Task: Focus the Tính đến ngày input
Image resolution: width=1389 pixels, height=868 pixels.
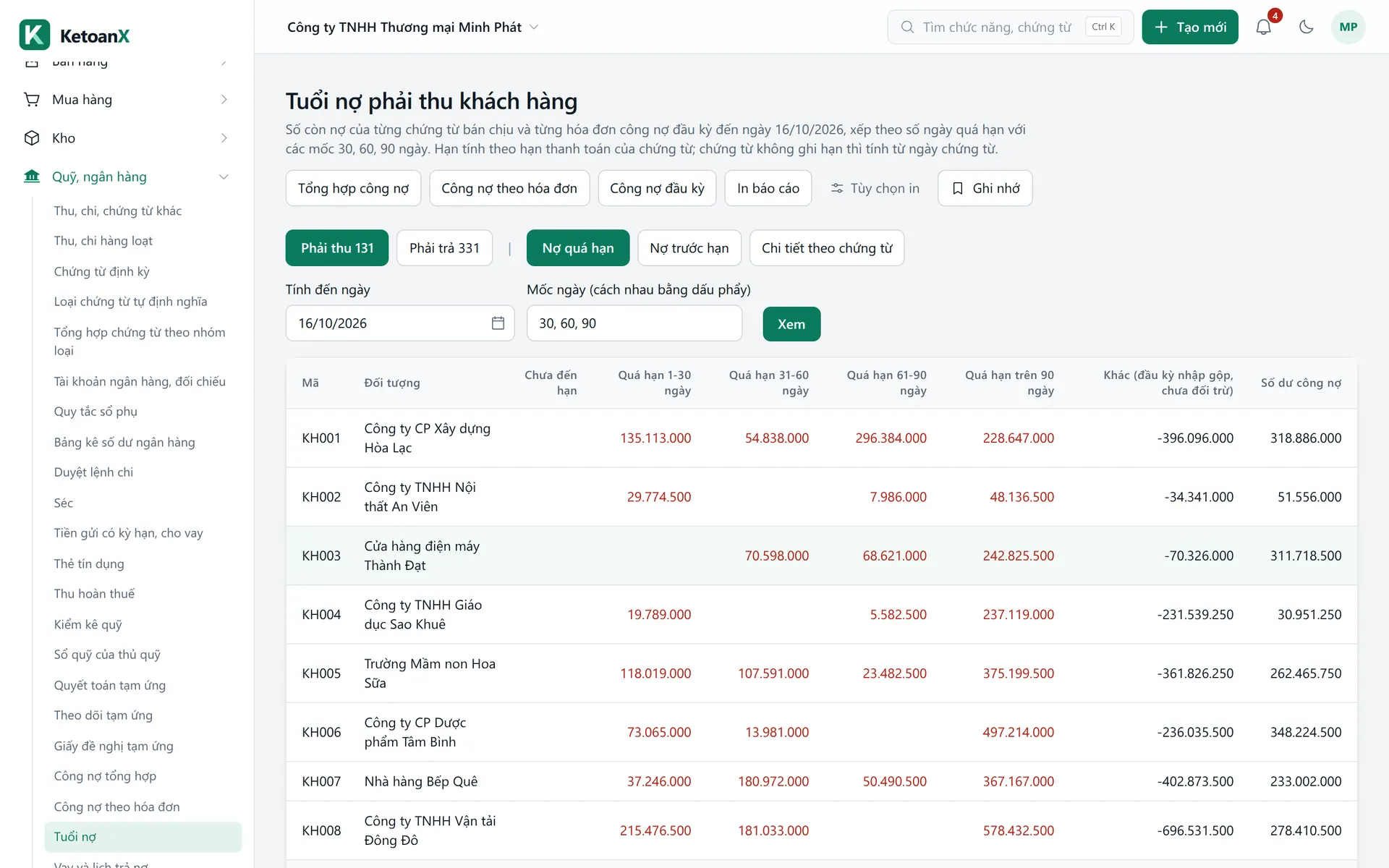Action: tap(400, 323)
